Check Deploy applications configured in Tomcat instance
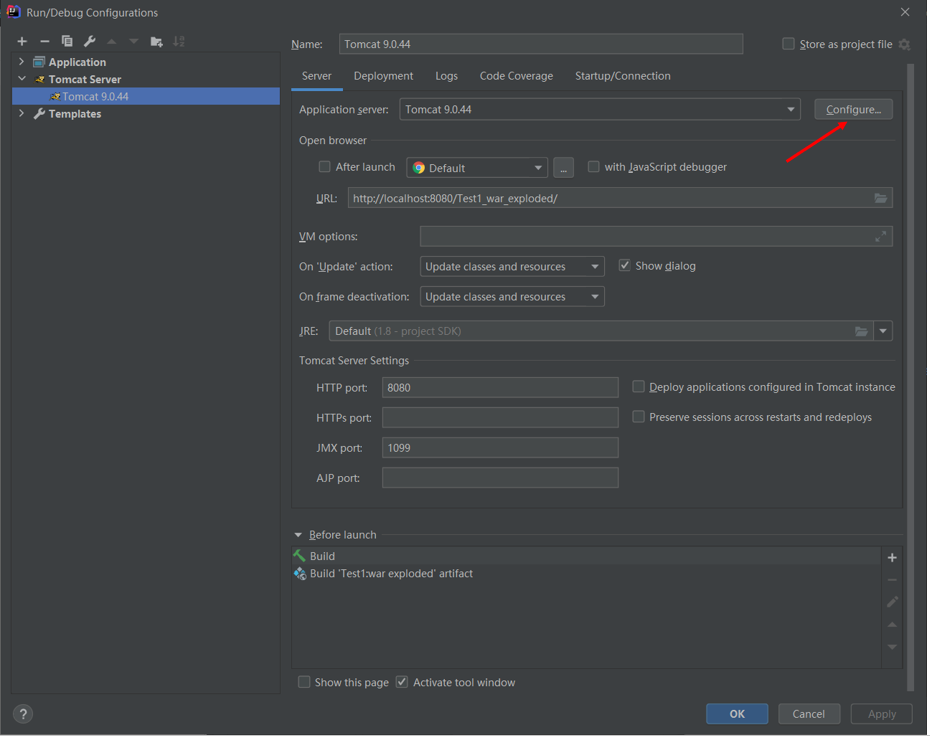This screenshot has height=736, width=930. tap(638, 387)
